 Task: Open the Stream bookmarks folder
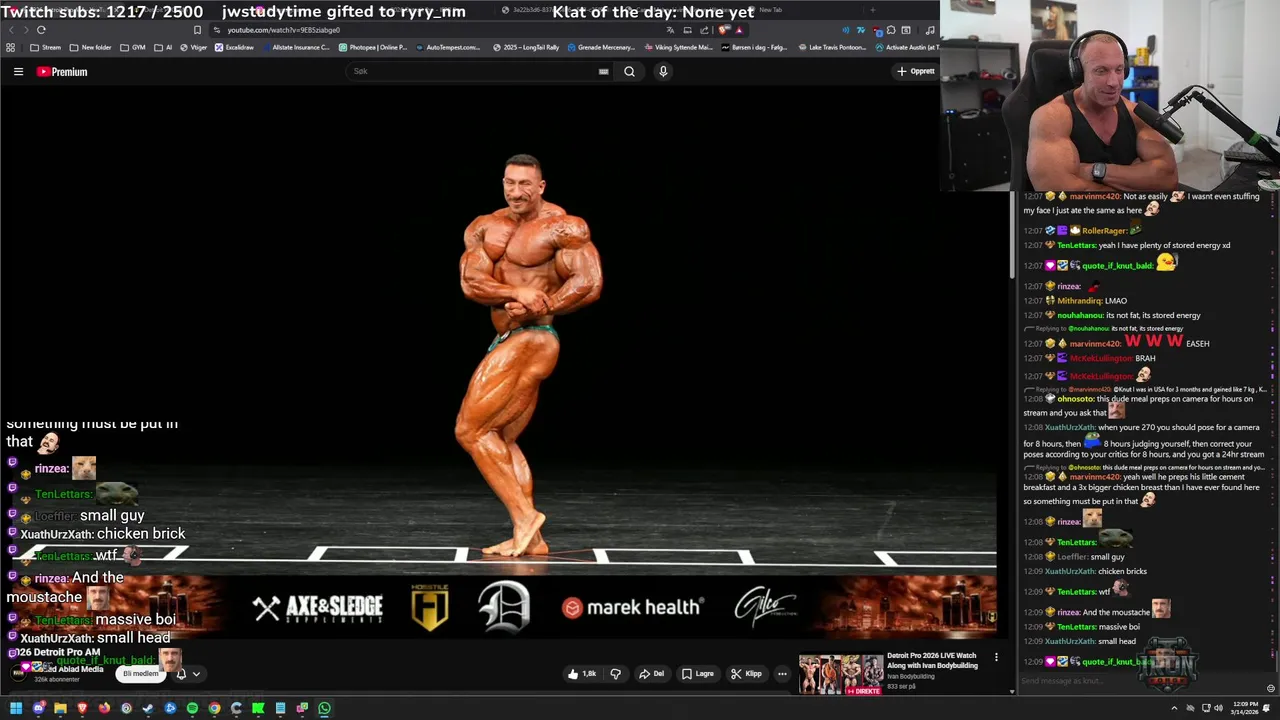click(46, 47)
